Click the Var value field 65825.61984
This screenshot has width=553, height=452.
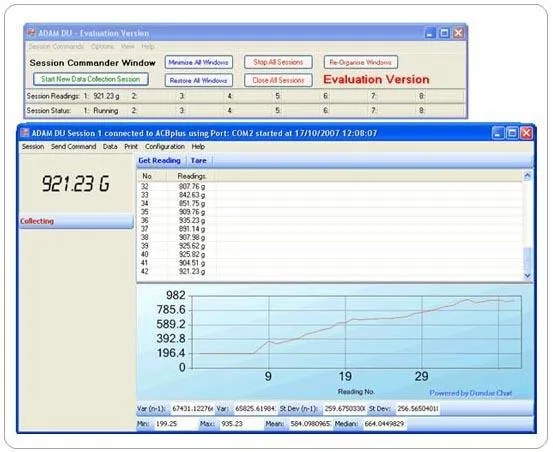click(255, 409)
